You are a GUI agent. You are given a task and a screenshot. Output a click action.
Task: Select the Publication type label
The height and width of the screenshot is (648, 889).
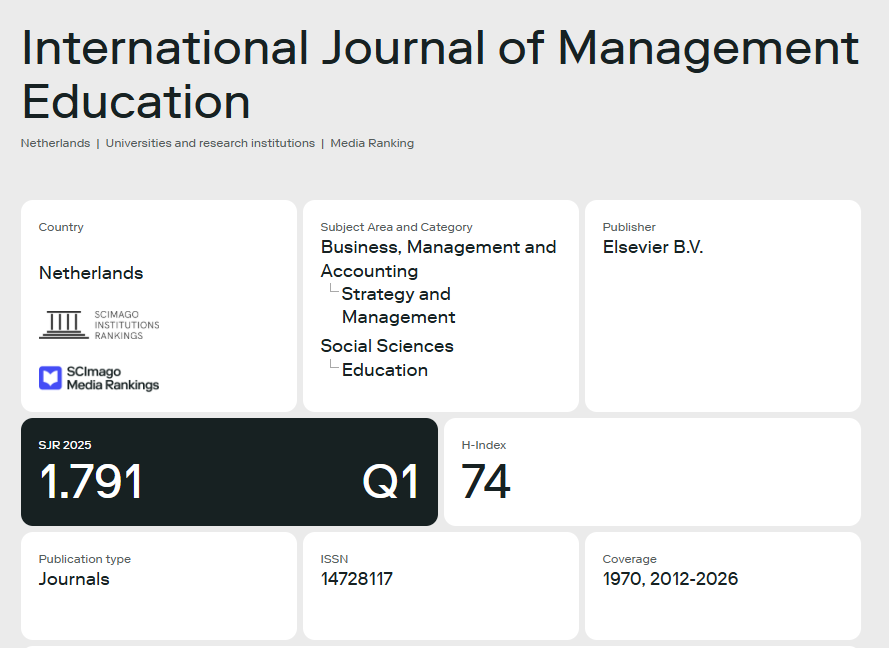[84, 559]
